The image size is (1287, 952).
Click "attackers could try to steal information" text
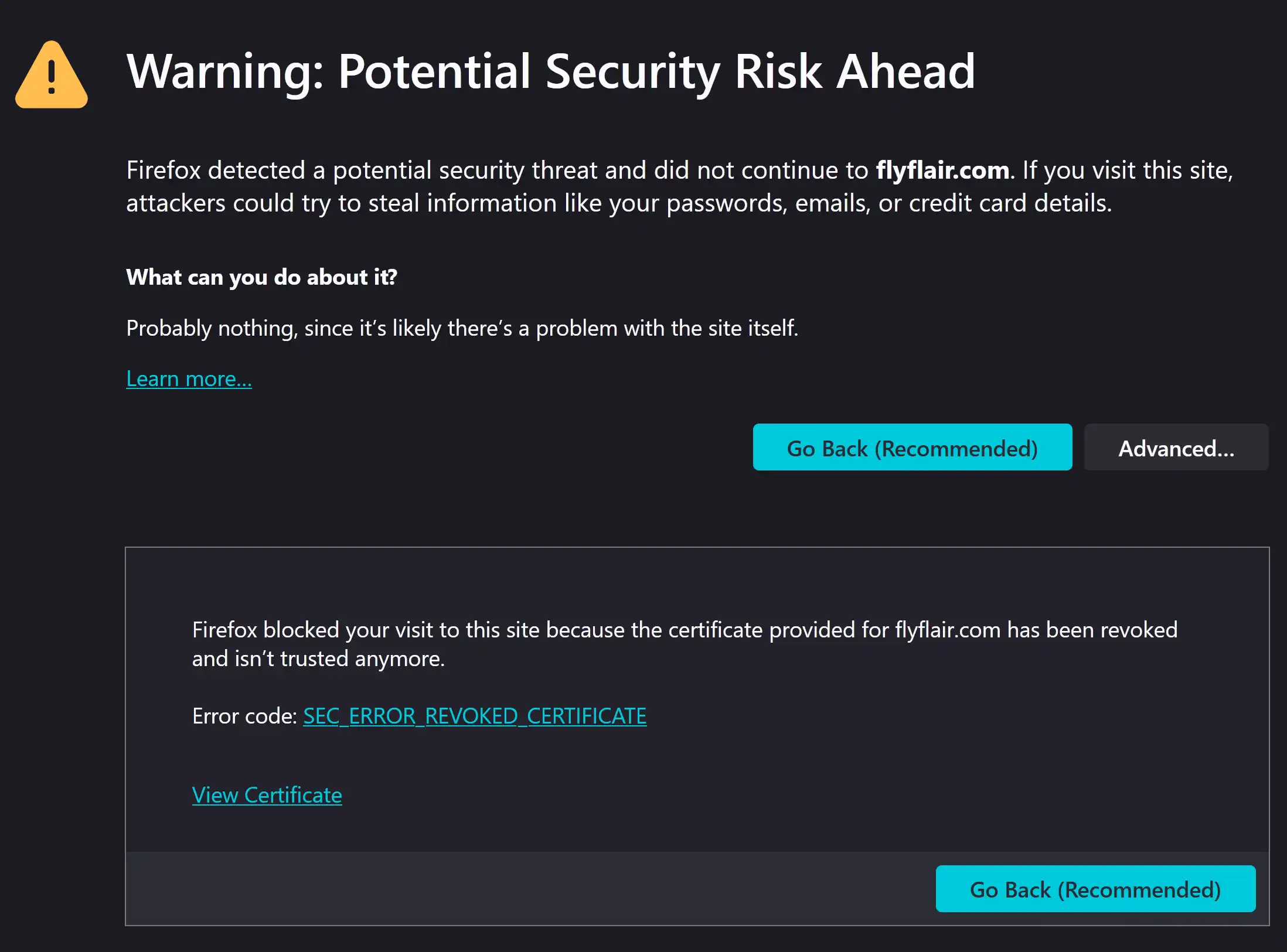point(341,203)
